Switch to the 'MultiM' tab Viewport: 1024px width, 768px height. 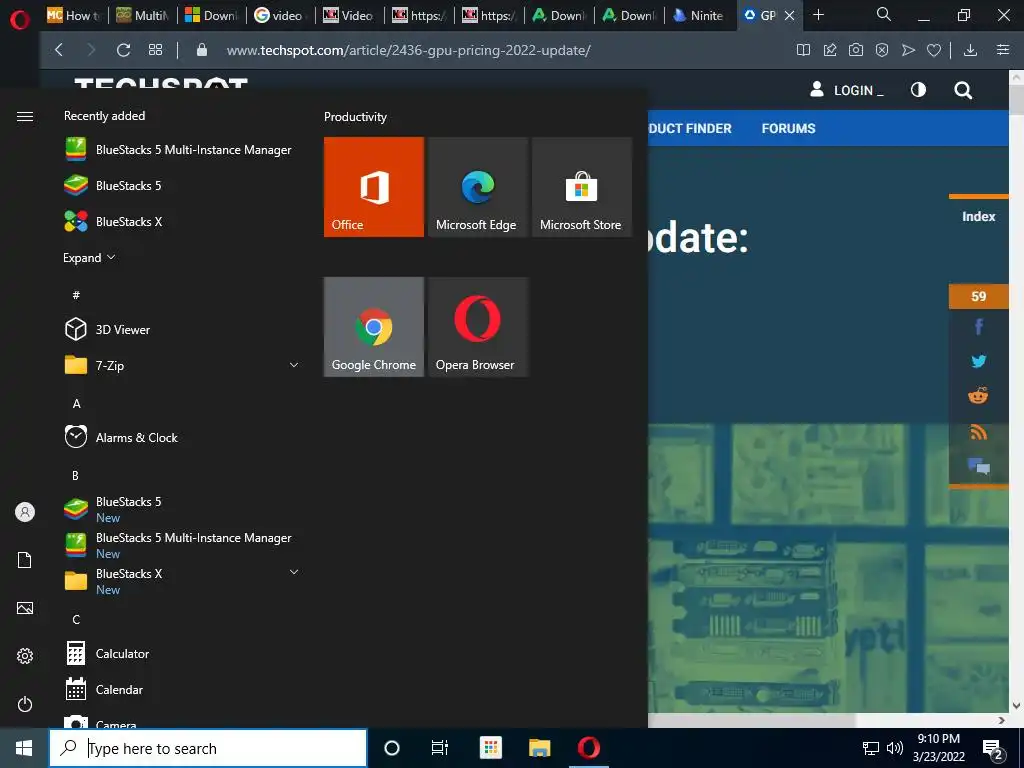142,15
